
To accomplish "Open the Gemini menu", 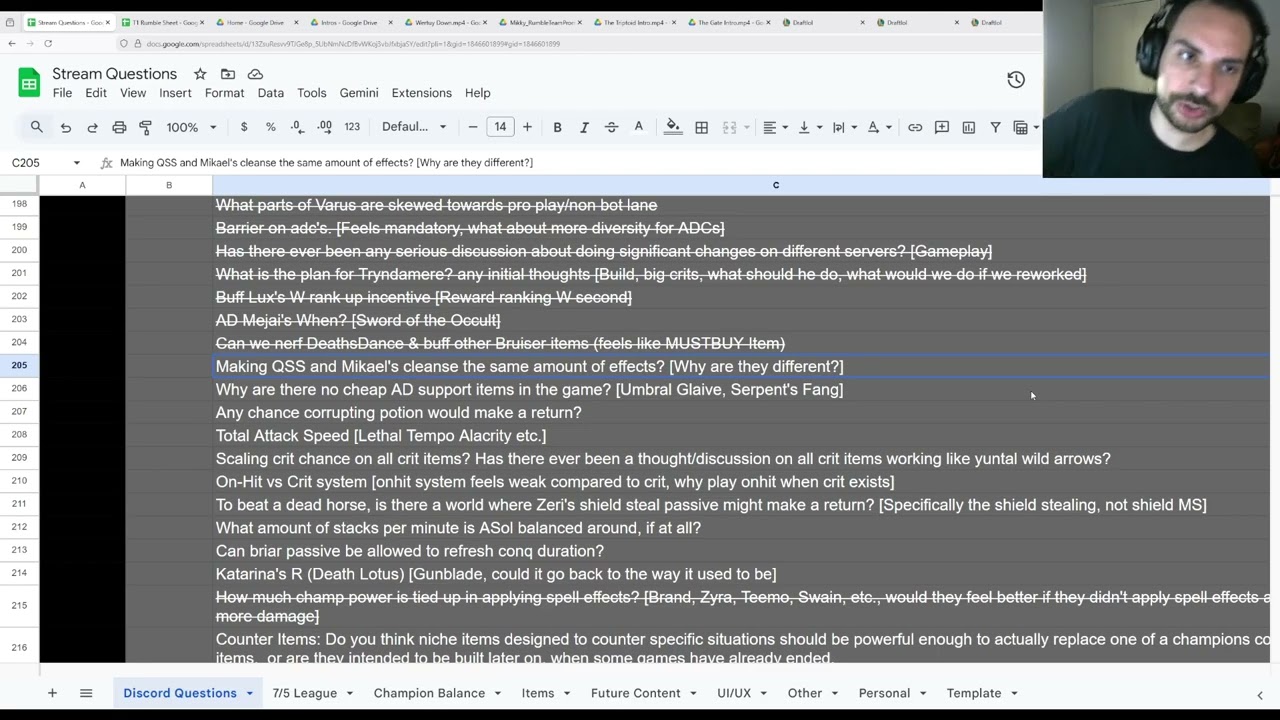I will tap(359, 93).
